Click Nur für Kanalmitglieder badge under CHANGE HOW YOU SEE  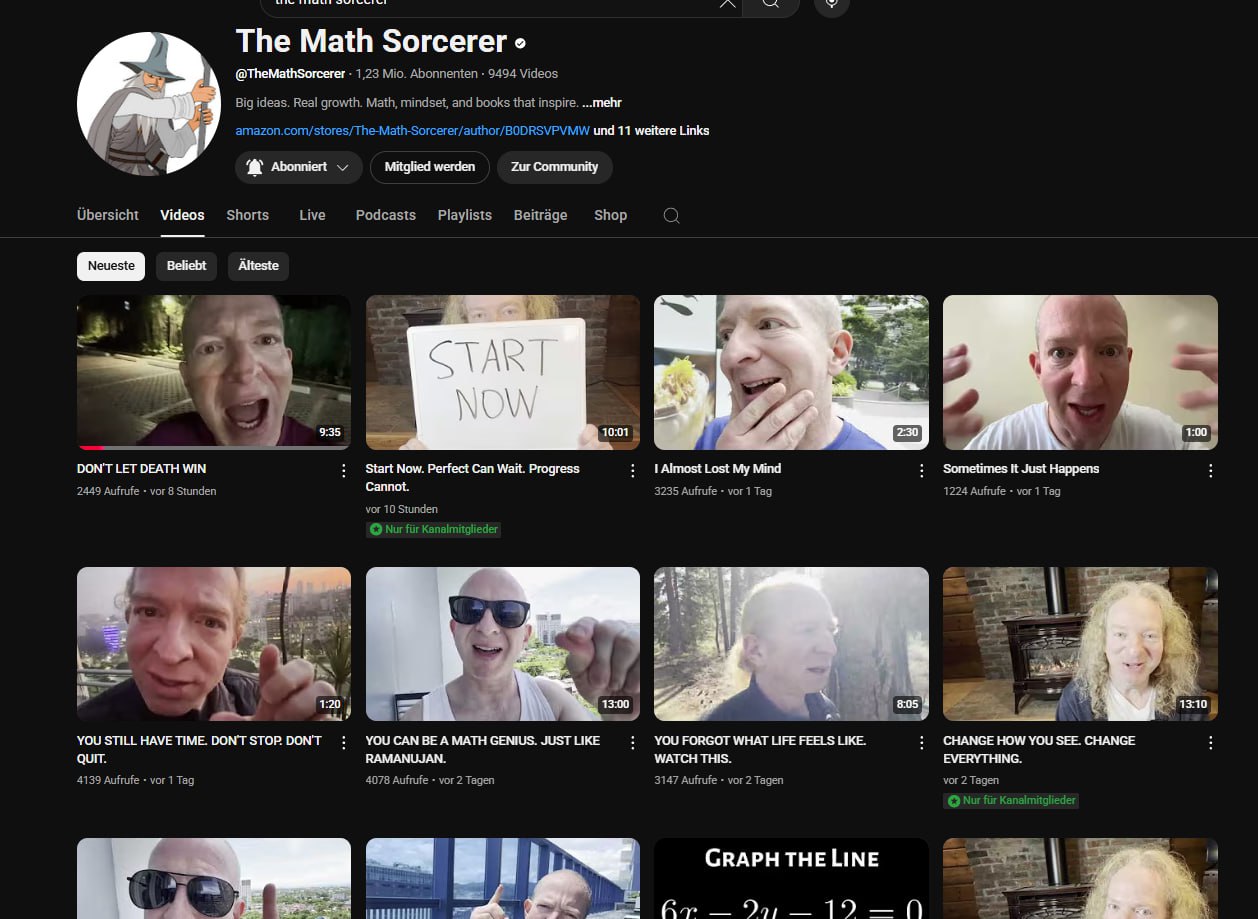(1010, 801)
